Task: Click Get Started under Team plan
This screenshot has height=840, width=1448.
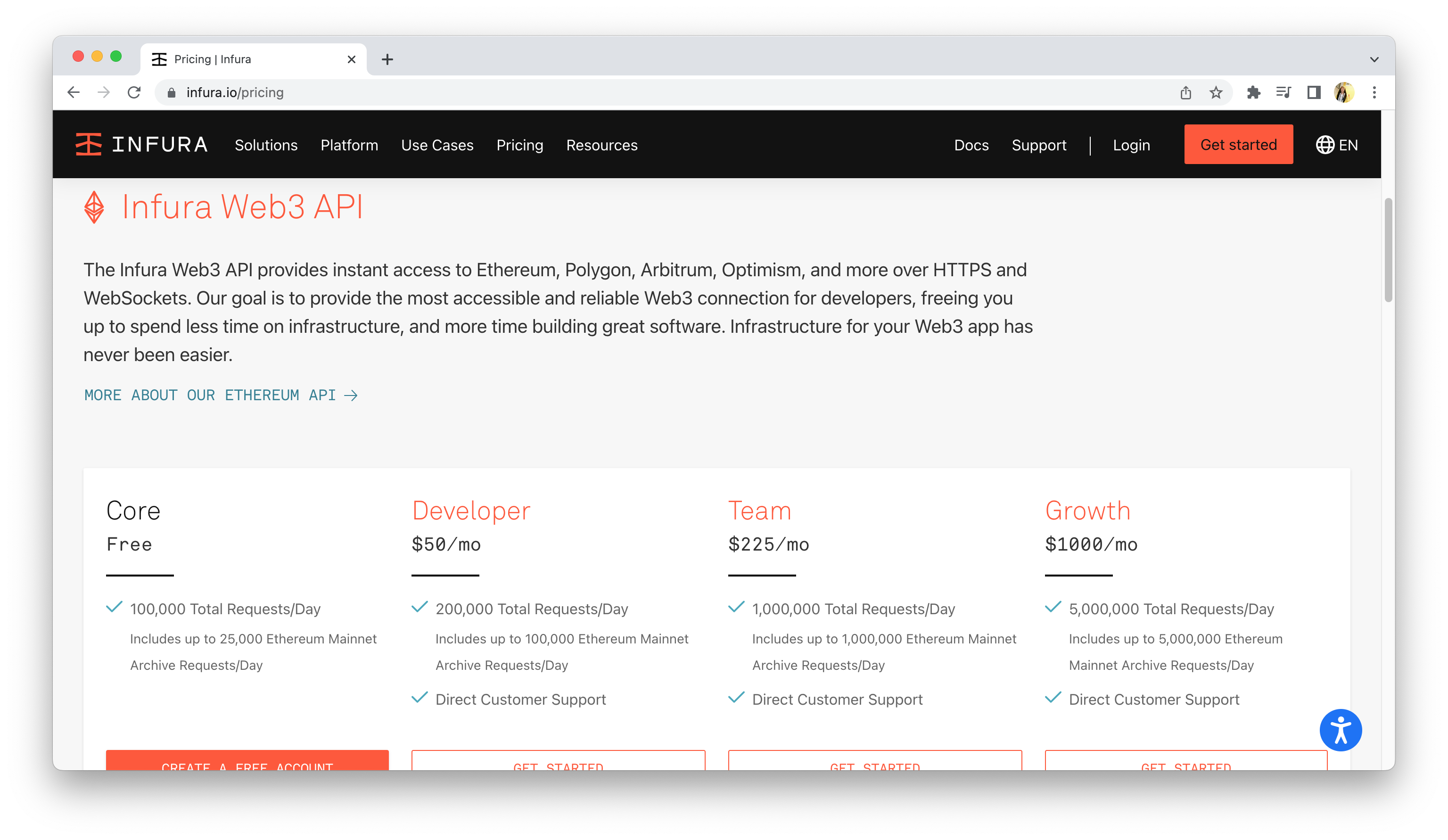Action: click(874, 760)
